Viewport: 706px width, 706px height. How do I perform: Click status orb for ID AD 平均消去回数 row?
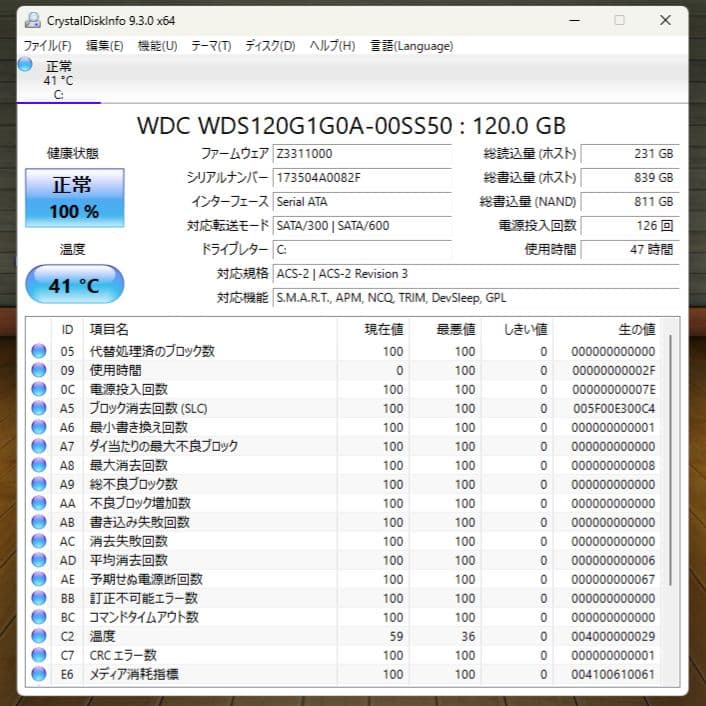(39, 560)
